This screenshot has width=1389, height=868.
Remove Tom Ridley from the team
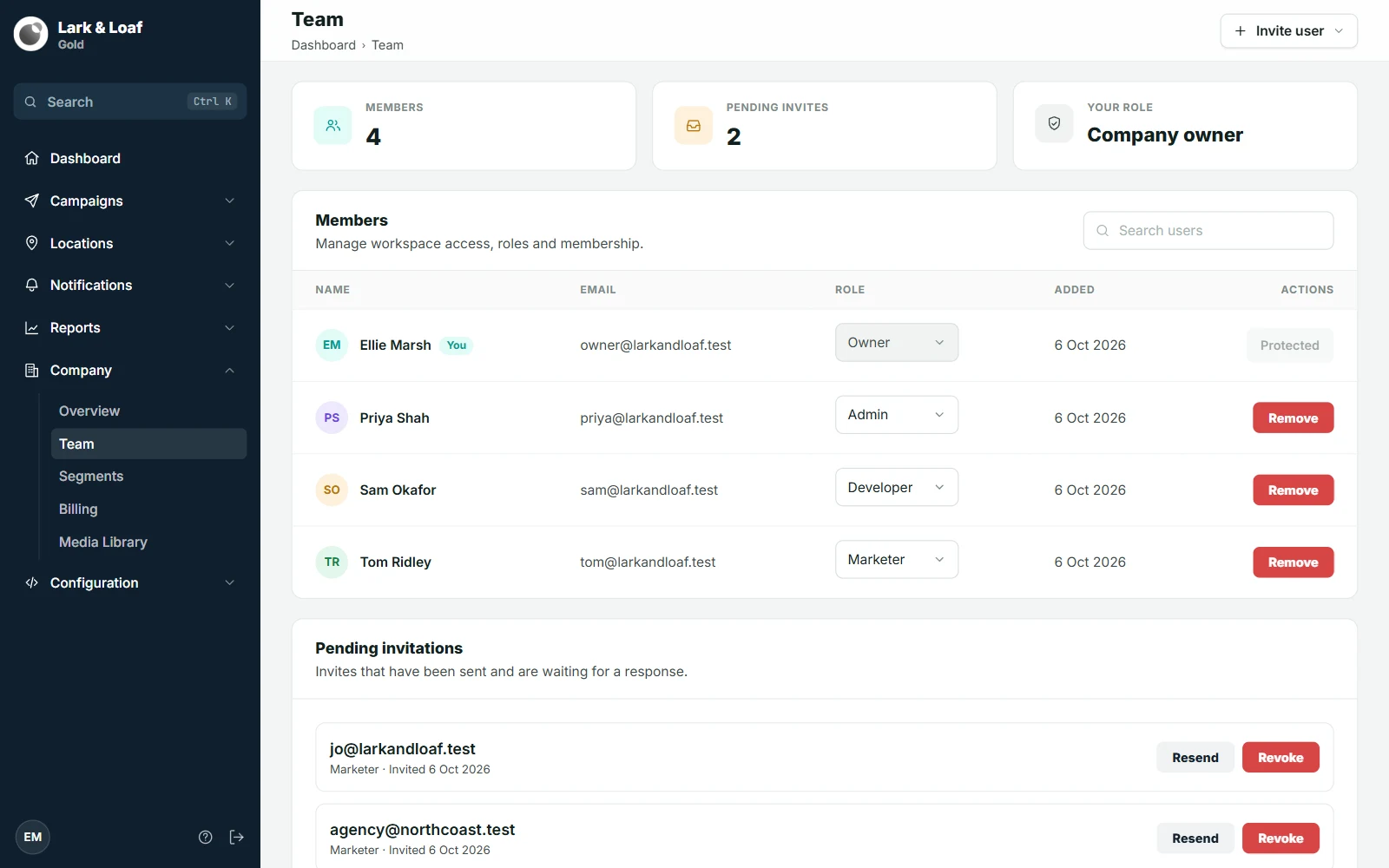[1293, 562]
